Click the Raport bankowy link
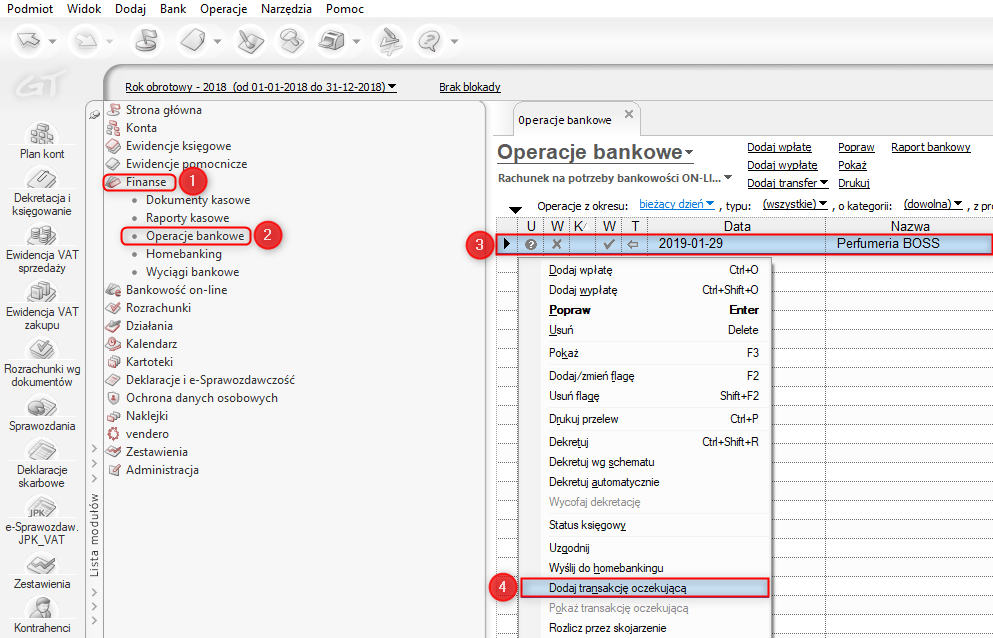The image size is (993, 638). click(x=930, y=147)
